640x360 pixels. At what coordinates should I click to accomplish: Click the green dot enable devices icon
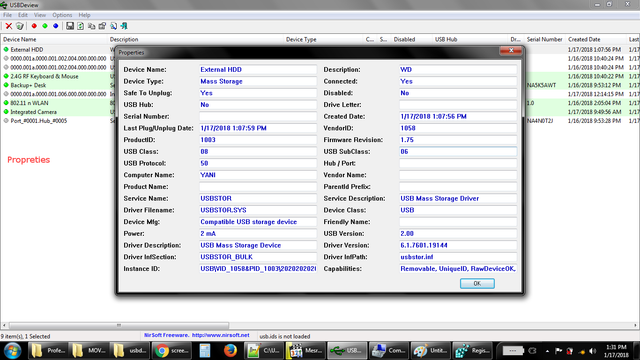click(45, 26)
